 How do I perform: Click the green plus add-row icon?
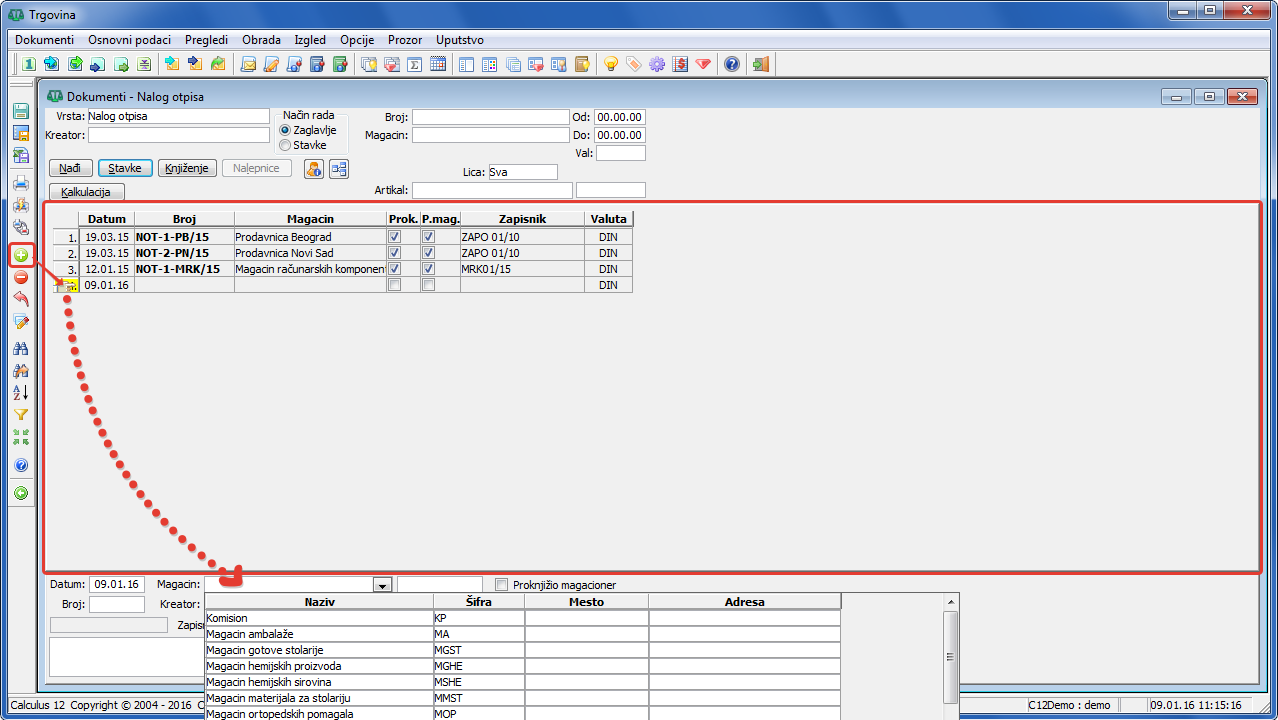tap(21, 256)
